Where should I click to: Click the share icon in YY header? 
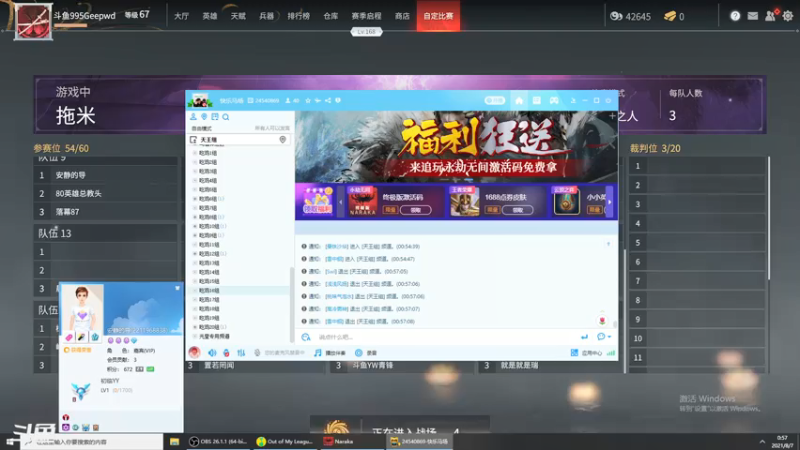tap(328, 101)
